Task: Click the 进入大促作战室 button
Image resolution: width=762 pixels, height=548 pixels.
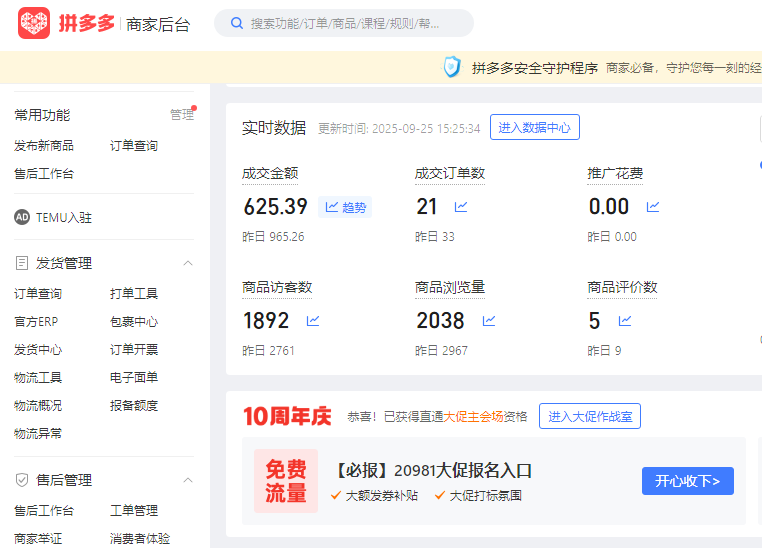Action: (x=589, y=417)
